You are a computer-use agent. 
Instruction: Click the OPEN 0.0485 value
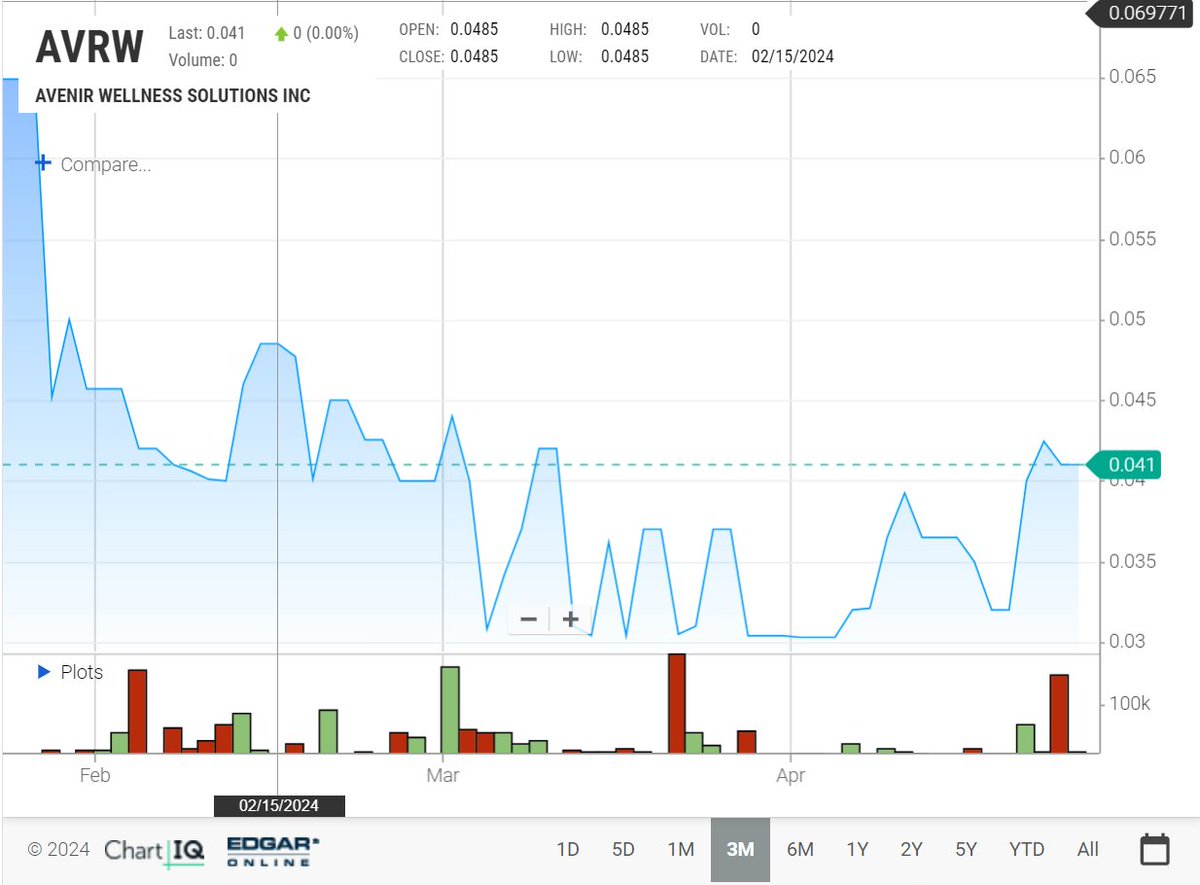pyautogui.click(x=474, y=30)
